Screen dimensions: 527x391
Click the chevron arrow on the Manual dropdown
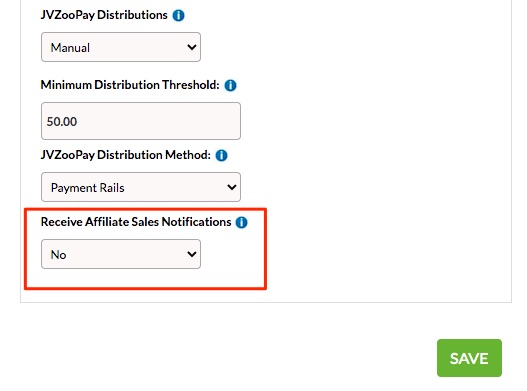click(x=192, y=47)
